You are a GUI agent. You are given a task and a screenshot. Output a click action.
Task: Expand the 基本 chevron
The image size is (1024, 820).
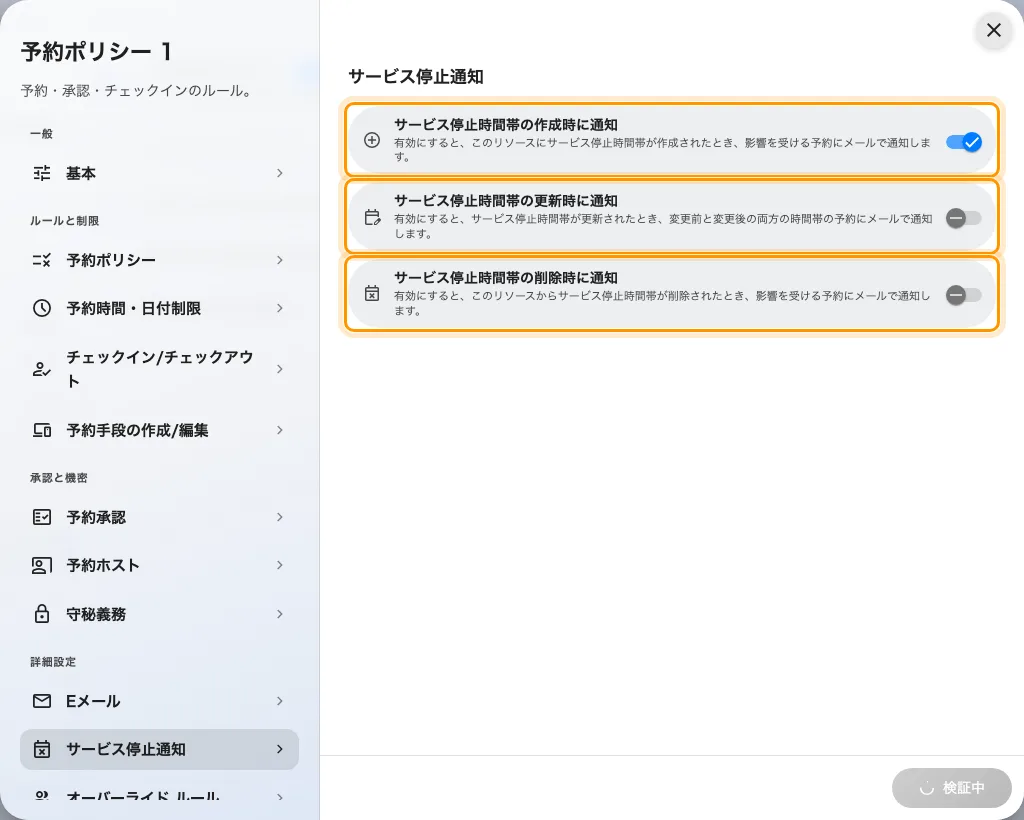tap(280, 173)
